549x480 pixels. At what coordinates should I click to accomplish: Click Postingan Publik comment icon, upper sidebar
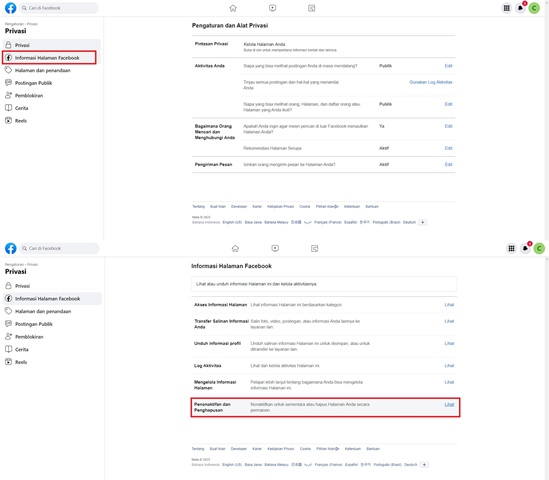pyautogui.click(x=8, y=83)
